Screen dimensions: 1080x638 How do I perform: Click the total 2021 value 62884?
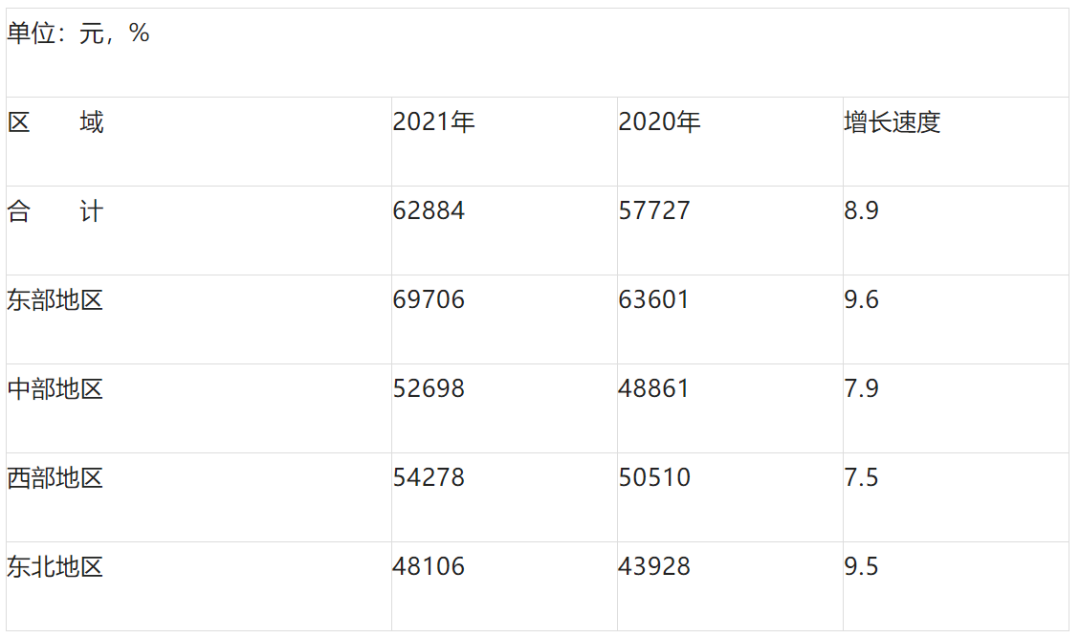tap(428, 212)
